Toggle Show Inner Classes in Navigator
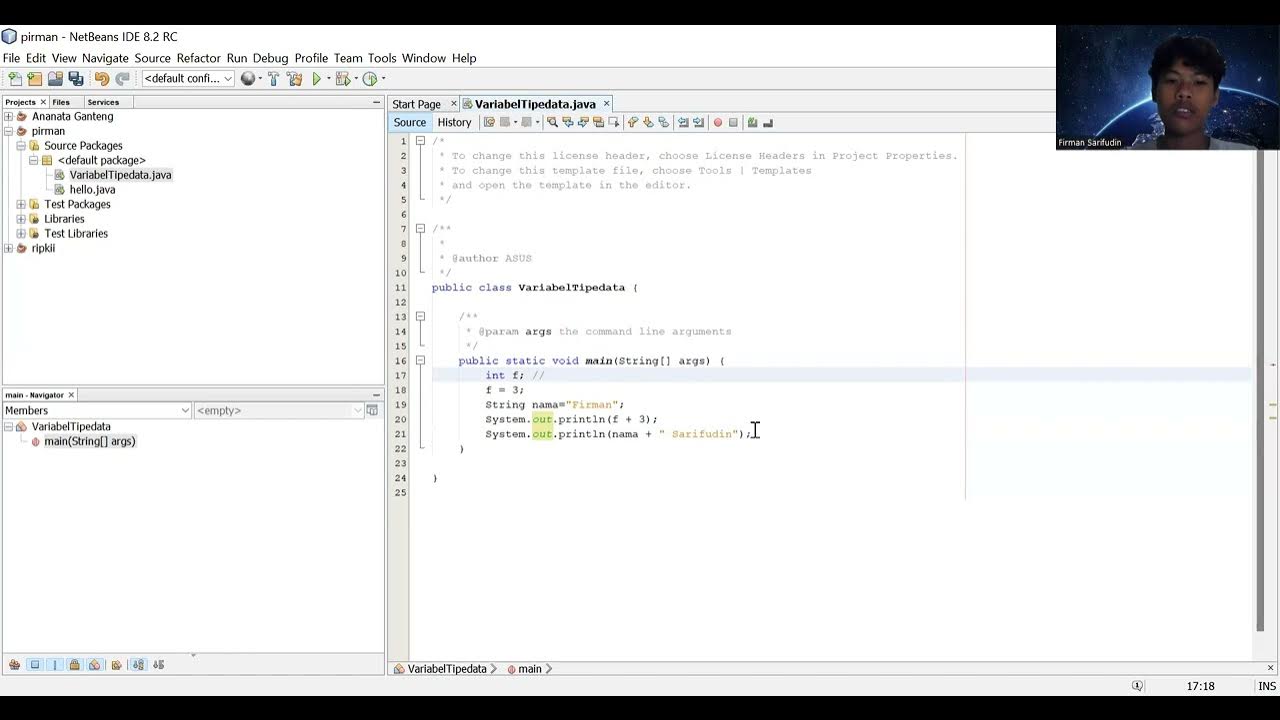Screen dimensions: 1280x720 pyautogui.click(x=94, y=665)
